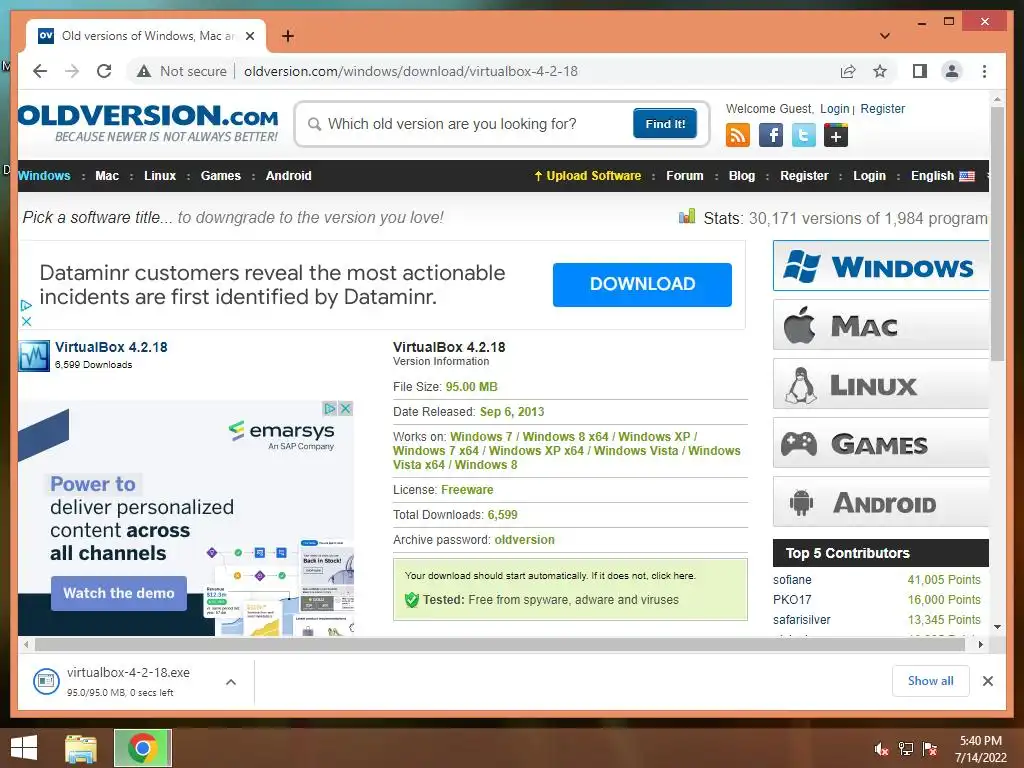Open the Register link beside Welcome Guest

[x=882, y=108]
